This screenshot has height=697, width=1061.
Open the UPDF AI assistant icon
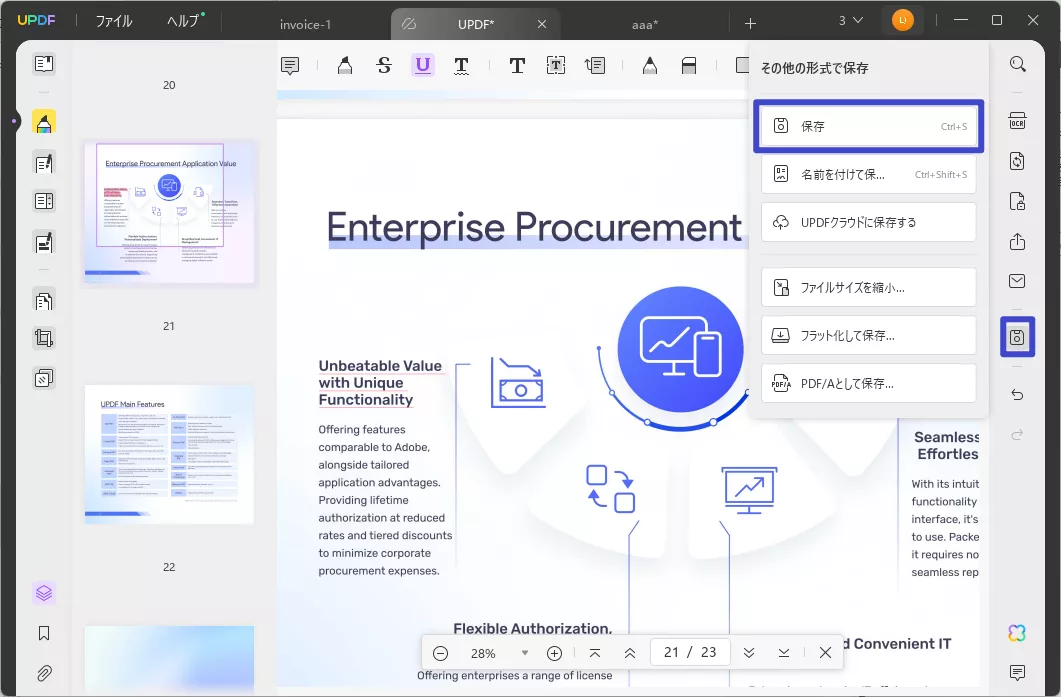tap(1018, 633)
